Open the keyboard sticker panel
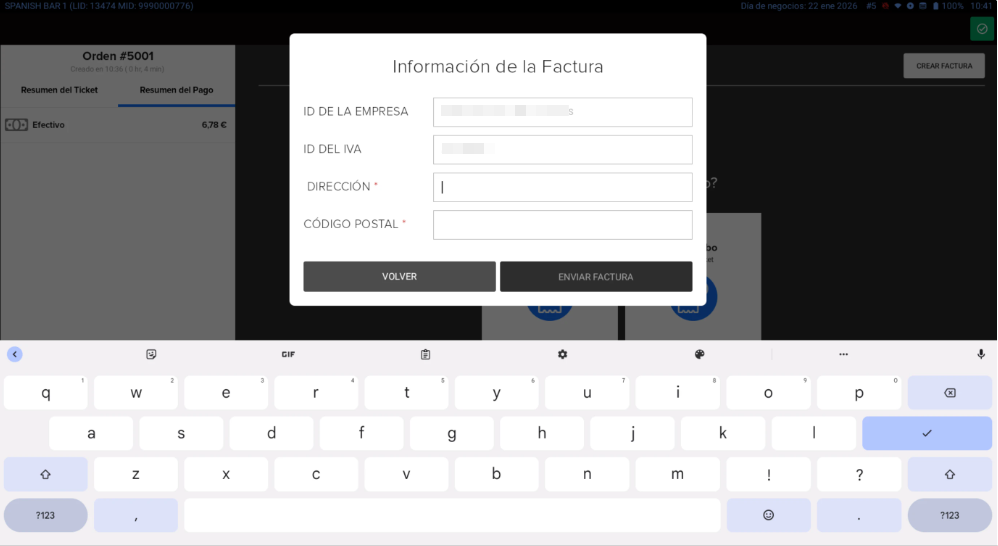Image resolution: width=998 pixels, height=546 pixels. point(151,354)
